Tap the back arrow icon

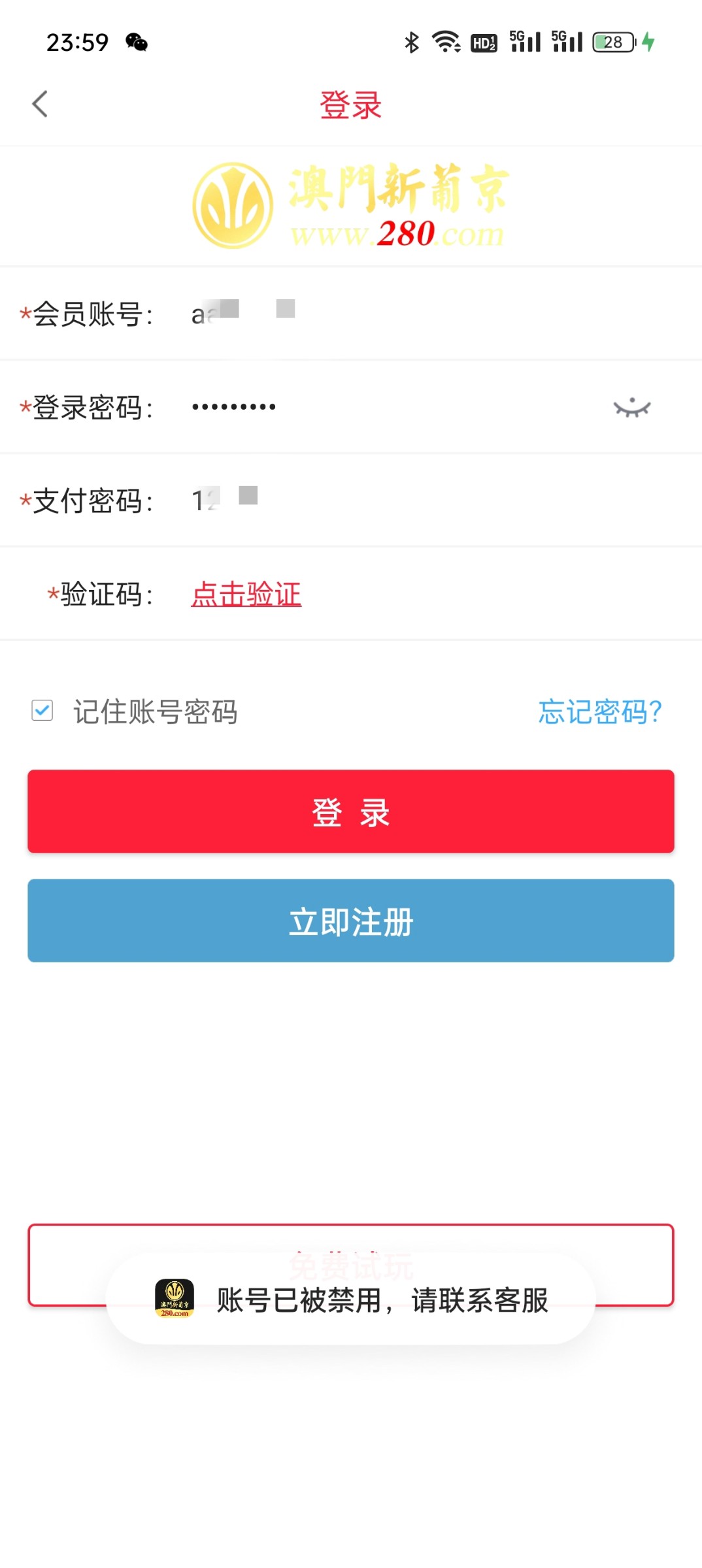41,104
